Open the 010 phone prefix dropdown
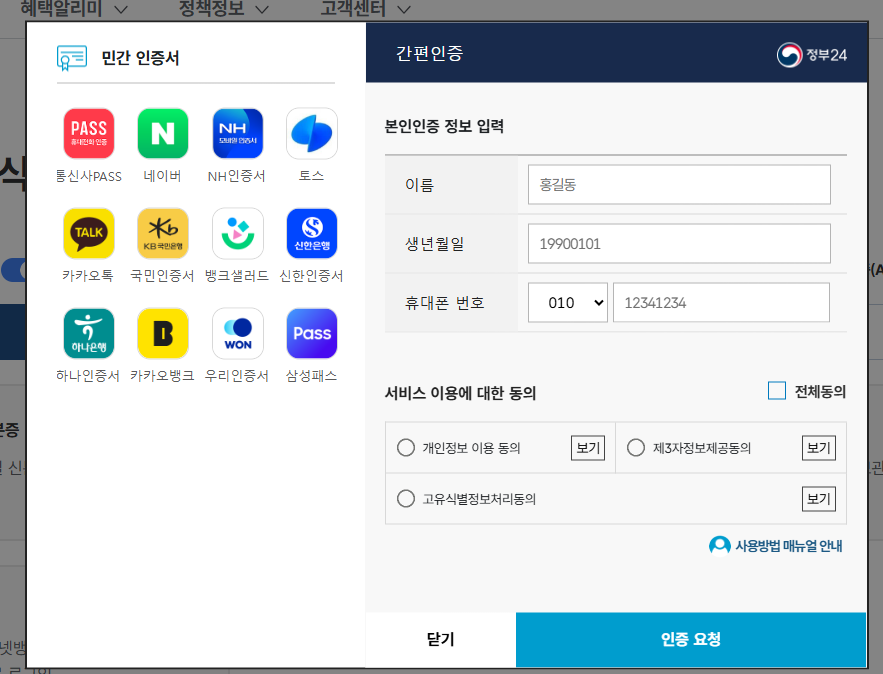The image size is (883, 674). 568,302
